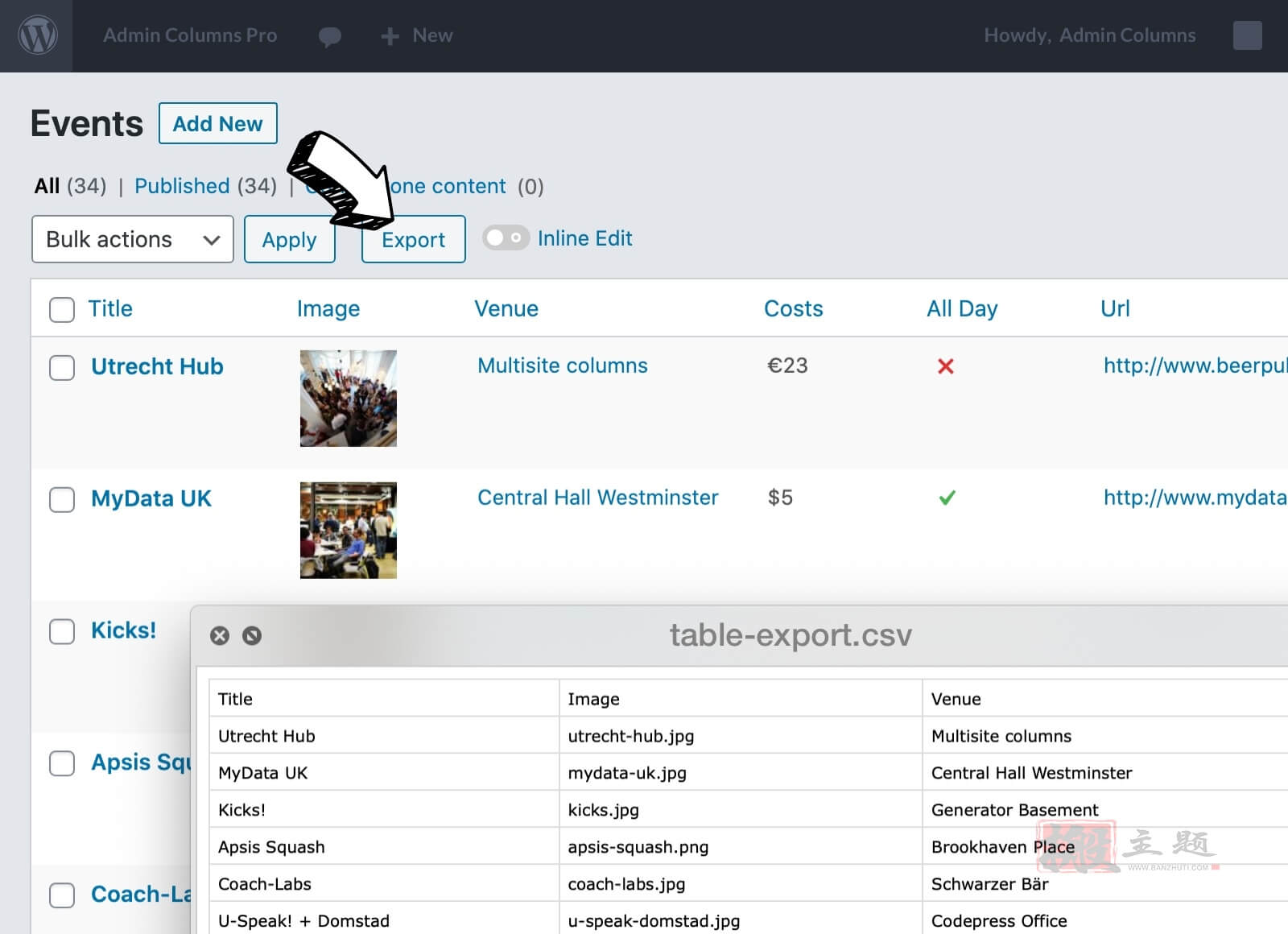This screenshot has width=1288, height=934.
Task: Show All events filter
Action: pos(47,186)
